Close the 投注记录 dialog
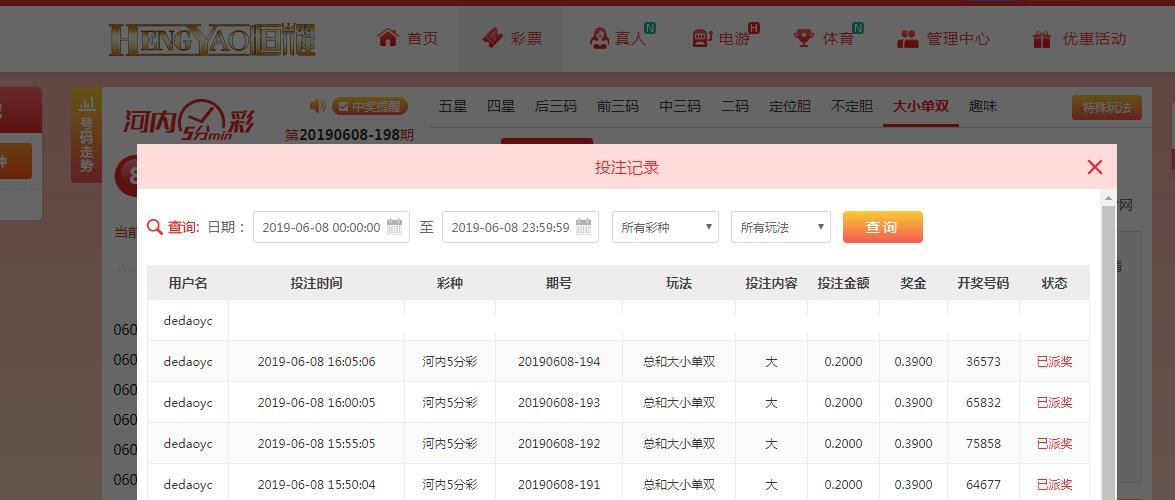The image size is (1175, 500). (1094, 167)
